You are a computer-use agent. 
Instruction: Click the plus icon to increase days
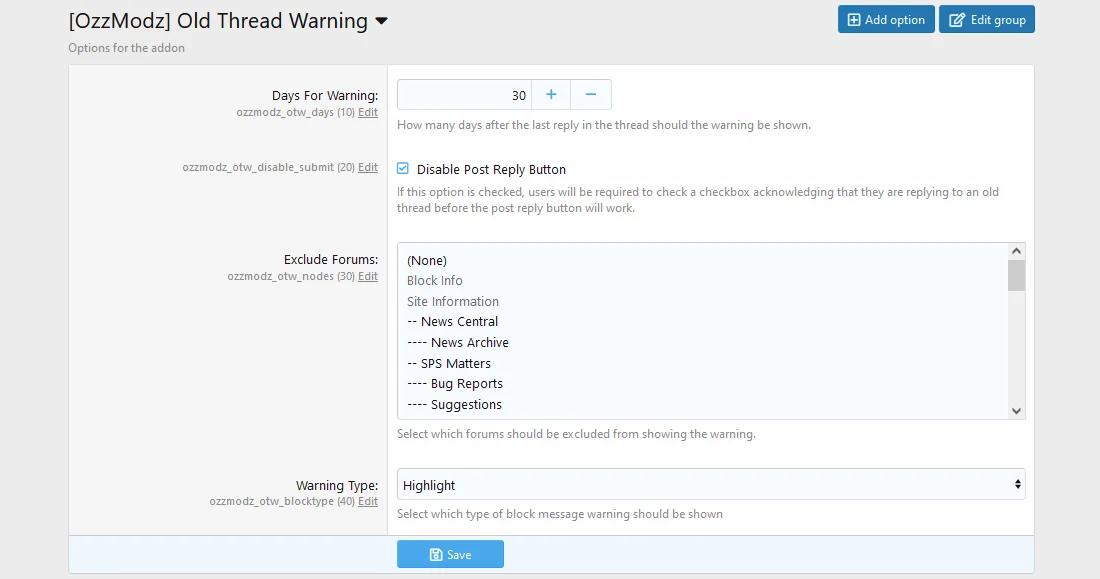click(x=551, y=95)
